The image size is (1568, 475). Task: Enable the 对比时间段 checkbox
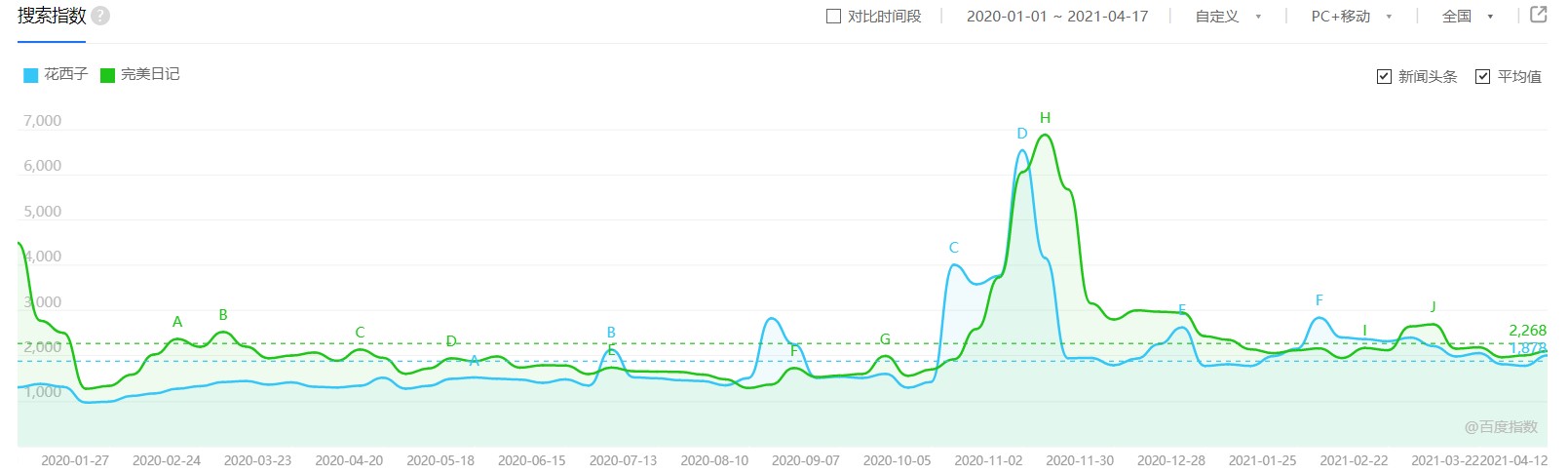tap(833, 17)
